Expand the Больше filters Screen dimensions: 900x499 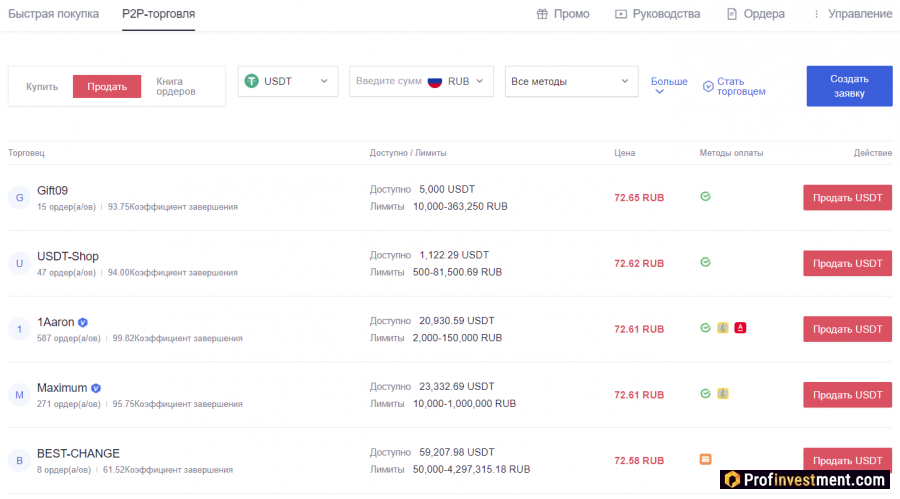pos(669,84)
